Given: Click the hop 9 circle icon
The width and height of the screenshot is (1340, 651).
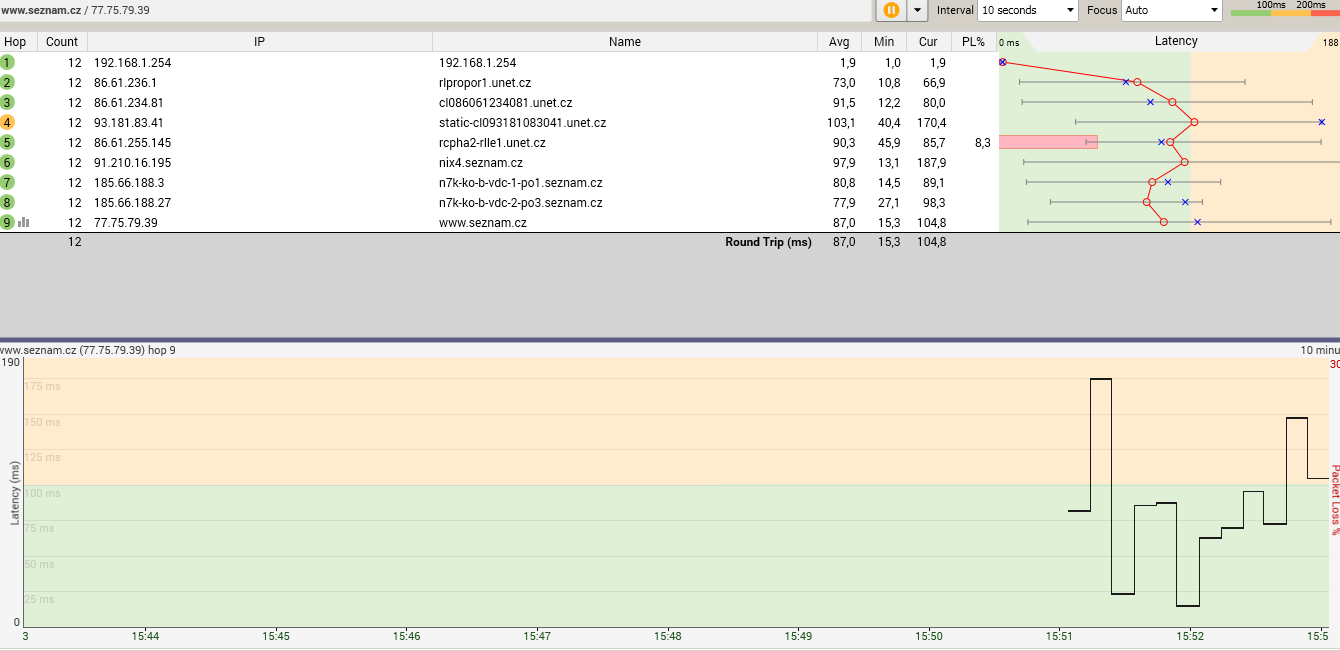Looking at the screenshot, I should click(8, 222).
